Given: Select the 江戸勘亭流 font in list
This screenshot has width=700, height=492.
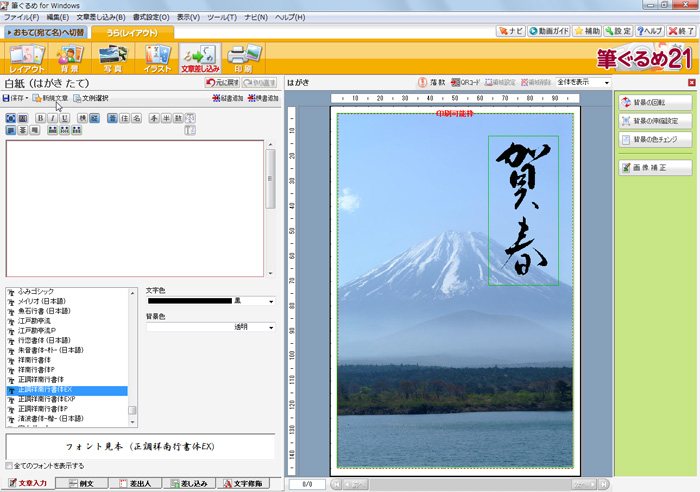Looking at the screenshot, I should tap(38, 321).
